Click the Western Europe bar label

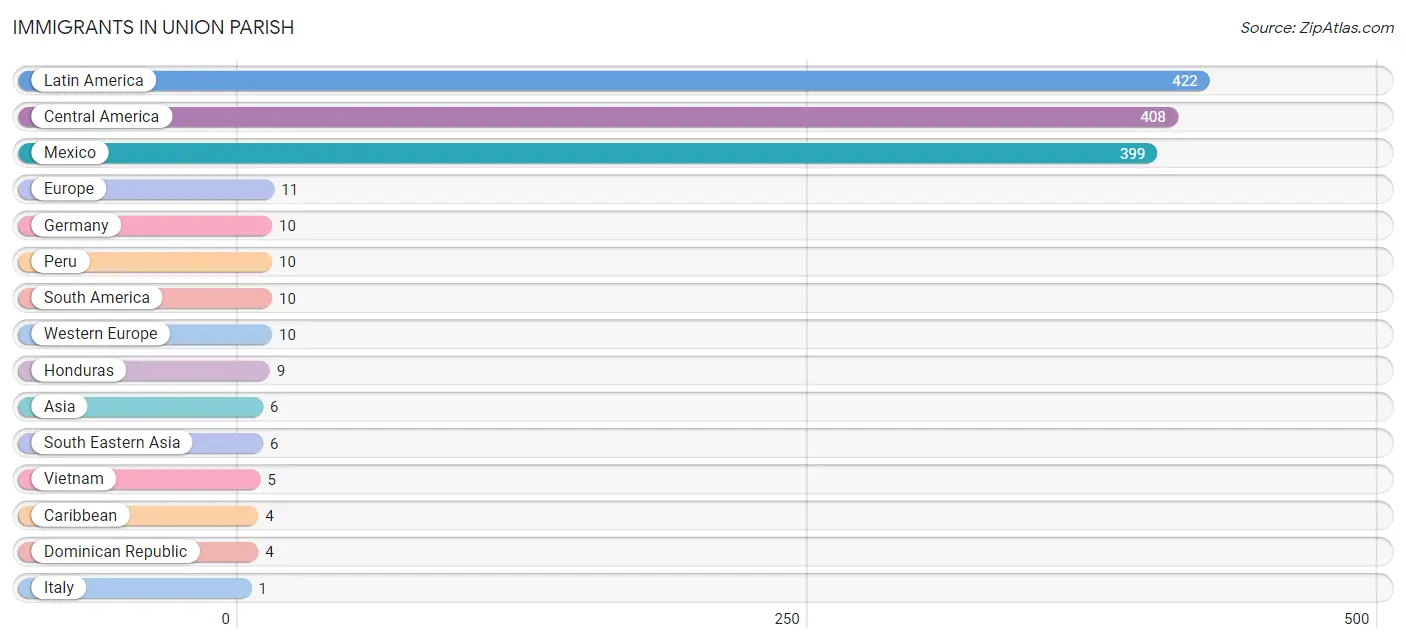(x=101, y=333)
